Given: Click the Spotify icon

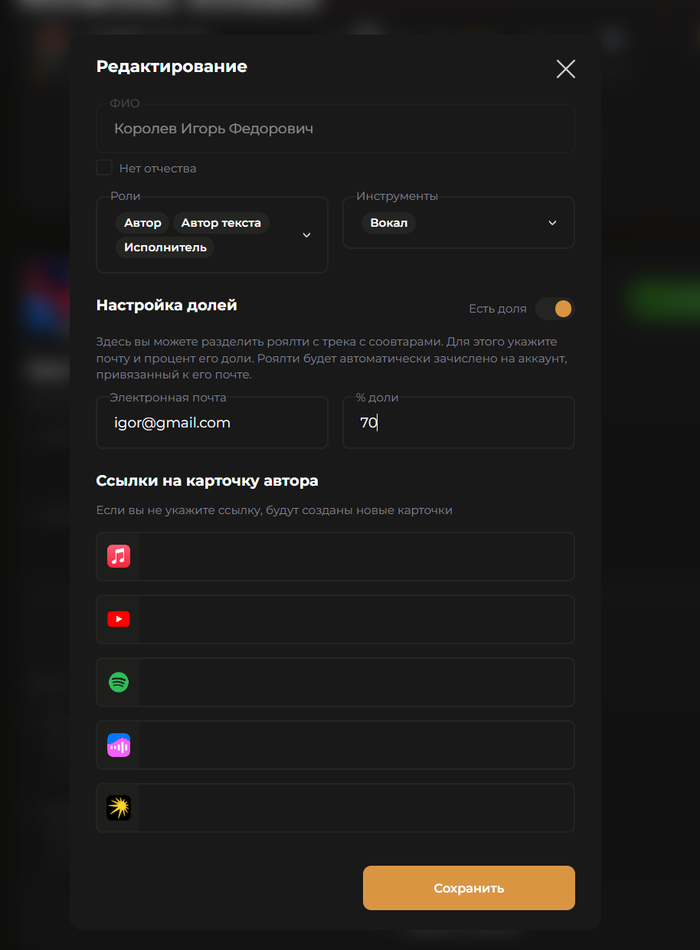Looking at the screenshot, I should [119, 683].
